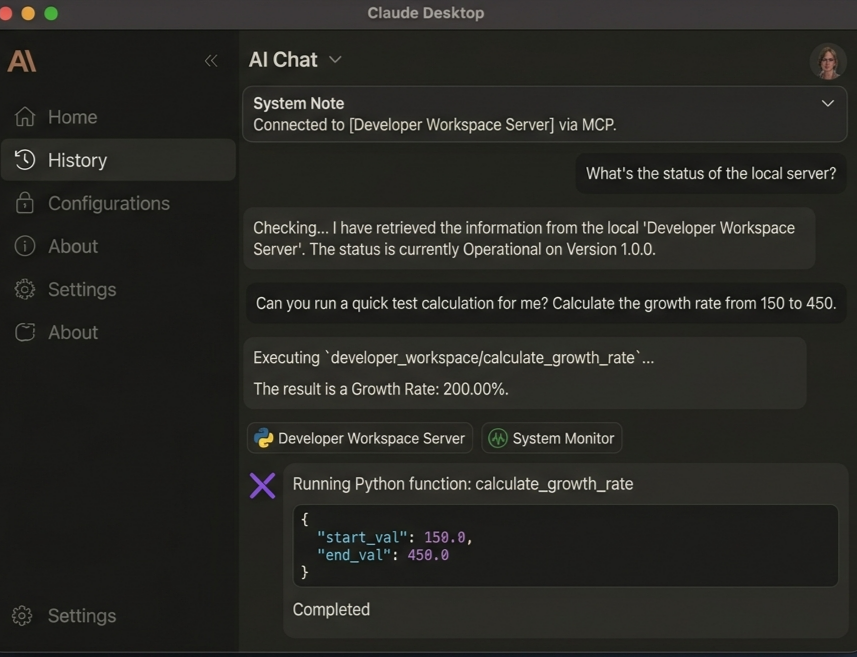Click the Configurations lock icon

pos(25,203)
